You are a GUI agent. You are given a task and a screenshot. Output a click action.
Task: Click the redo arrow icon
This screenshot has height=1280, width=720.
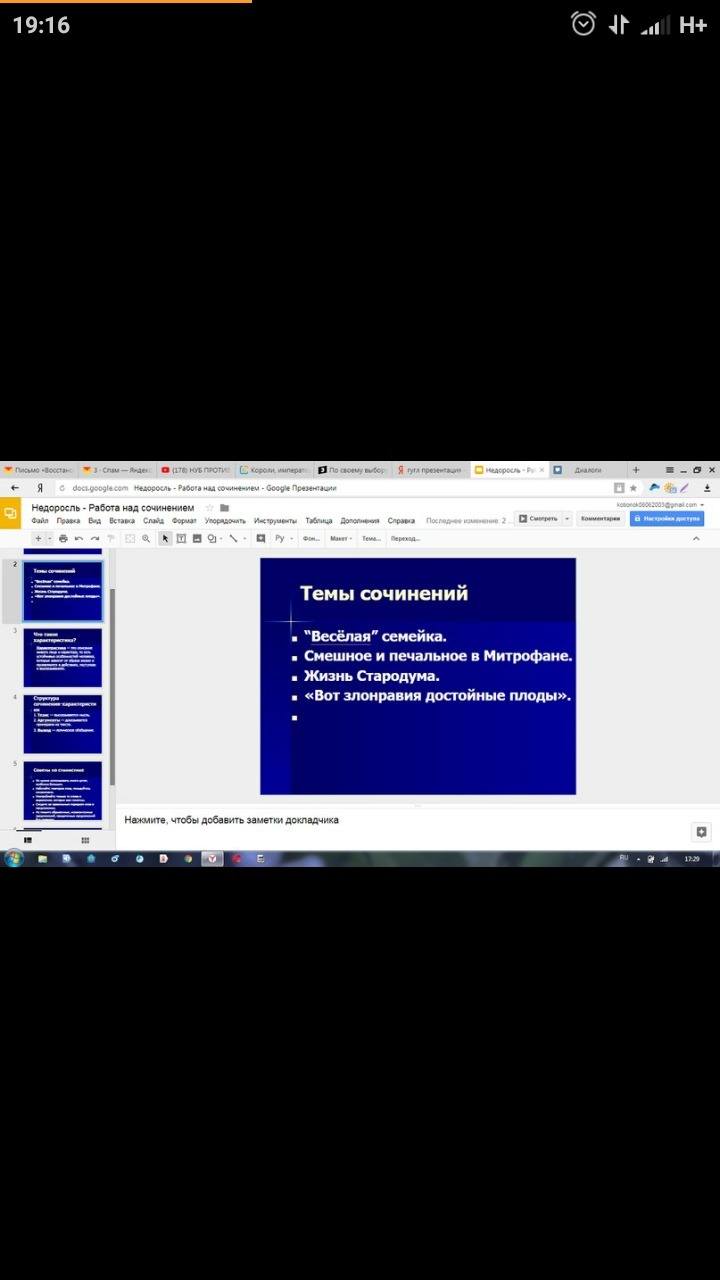click(x=95, y=538)
